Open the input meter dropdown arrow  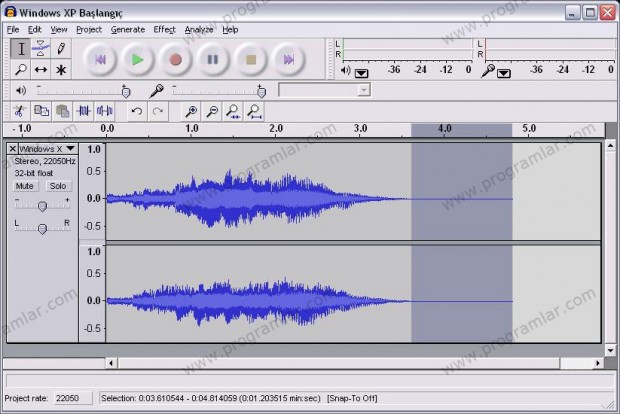tap(503, 74)
